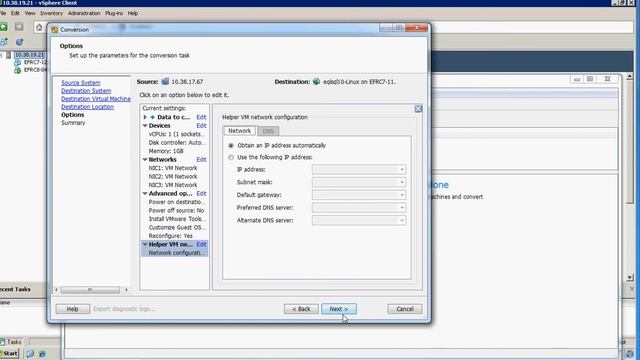The width and height of the screenshot is (640, 360).
Task: Click Edit next to Networks
Action: (201, 160)
